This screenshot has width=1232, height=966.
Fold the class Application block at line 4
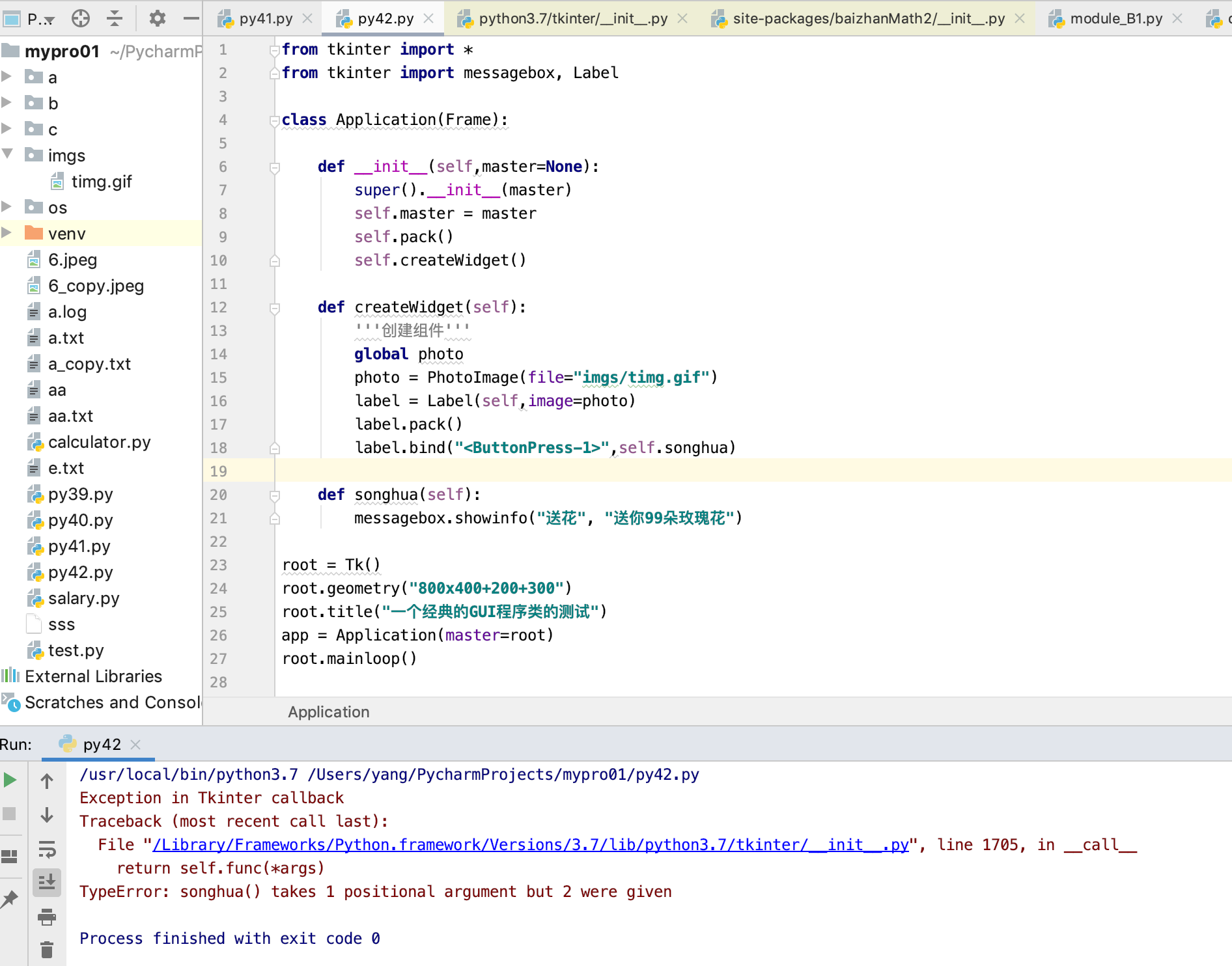point(275,120)
